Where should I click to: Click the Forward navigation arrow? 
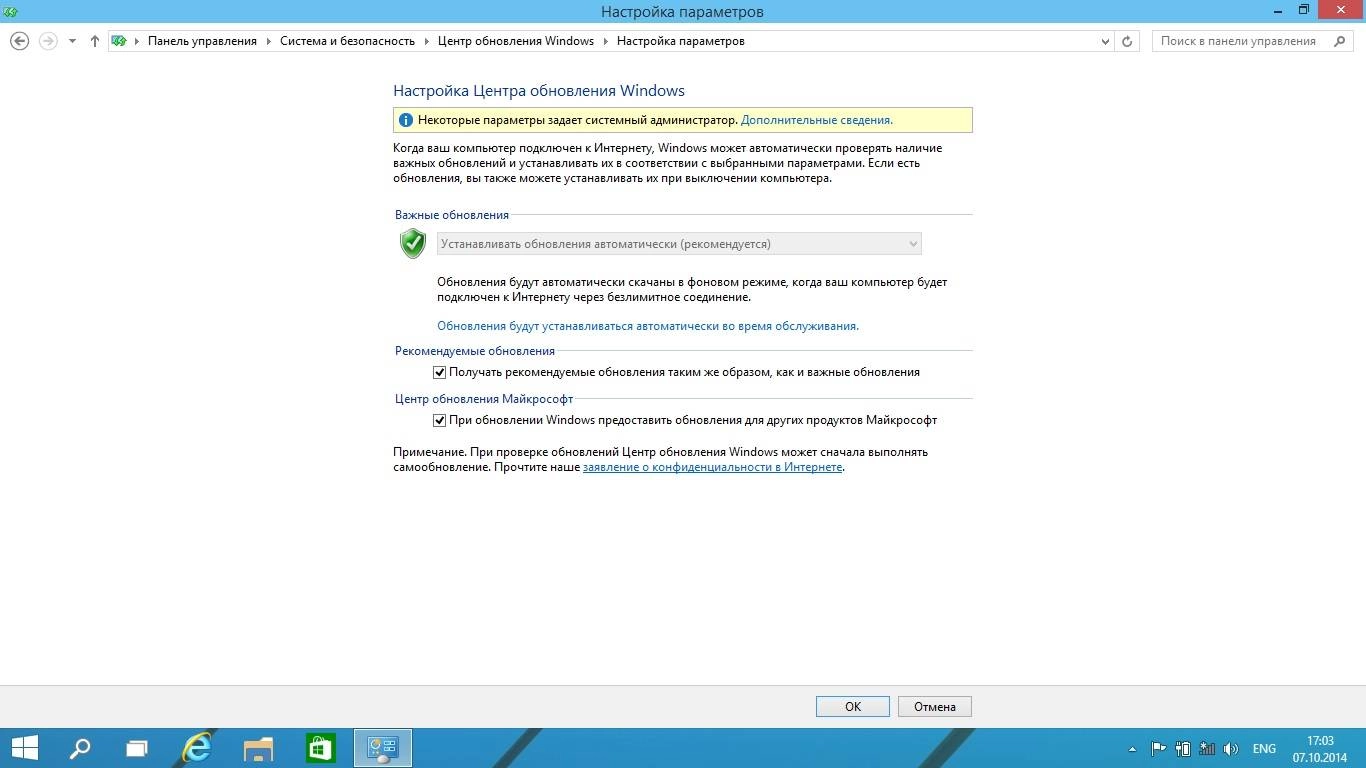[47, 41]
